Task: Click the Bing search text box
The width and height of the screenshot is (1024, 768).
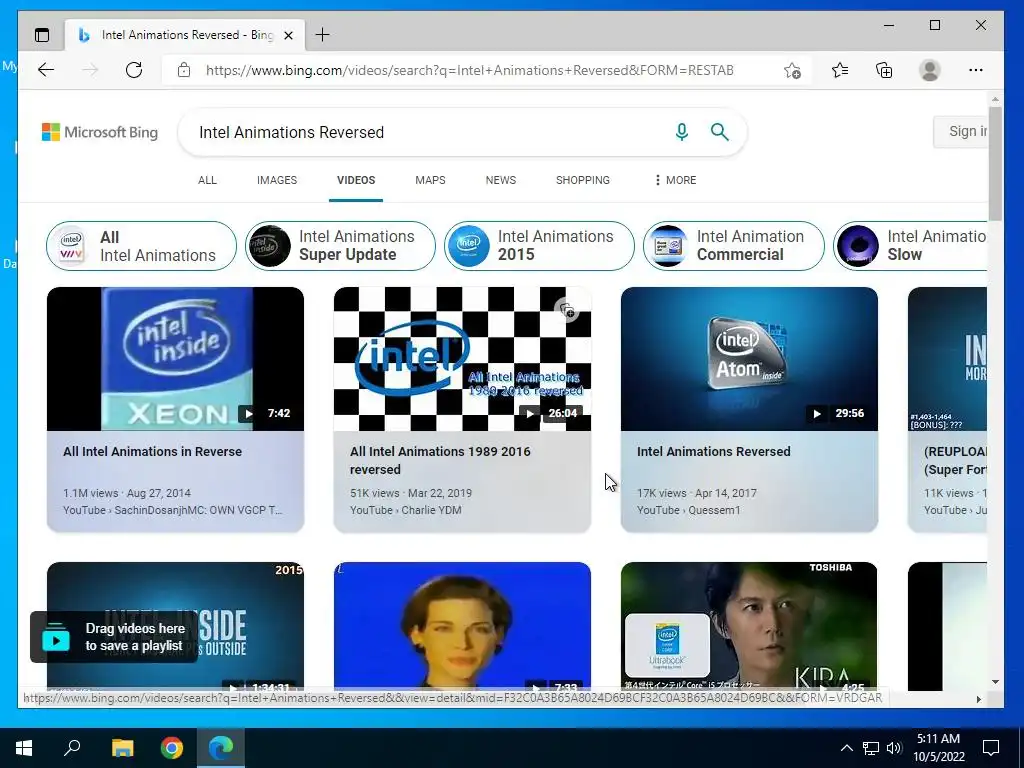Action: click(431, 132)
